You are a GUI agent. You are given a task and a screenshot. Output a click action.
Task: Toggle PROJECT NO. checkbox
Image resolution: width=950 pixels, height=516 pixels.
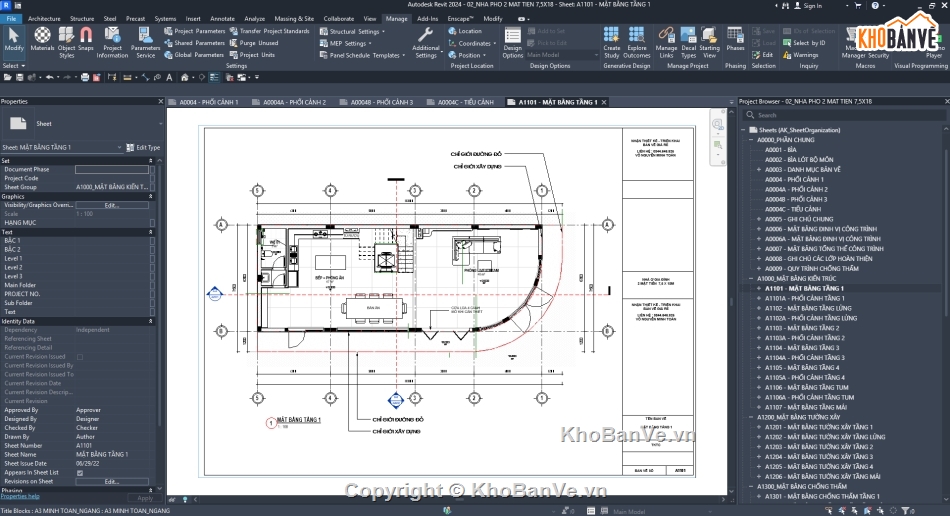(x=152, y=294)
